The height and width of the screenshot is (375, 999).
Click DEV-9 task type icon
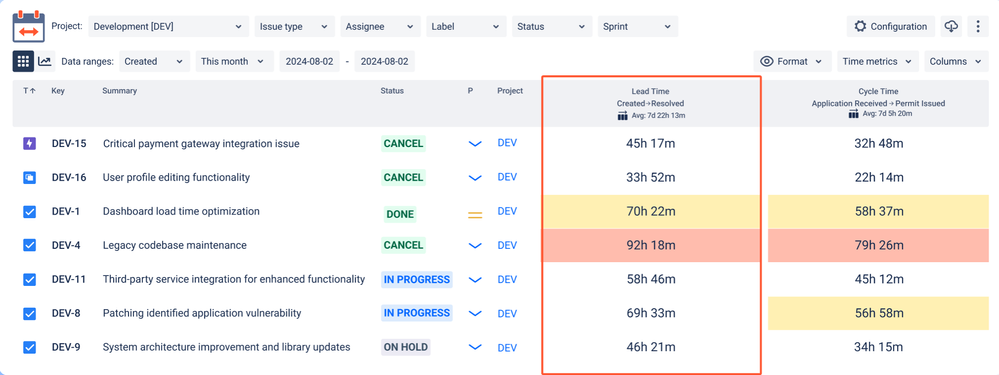click(29, 347)
